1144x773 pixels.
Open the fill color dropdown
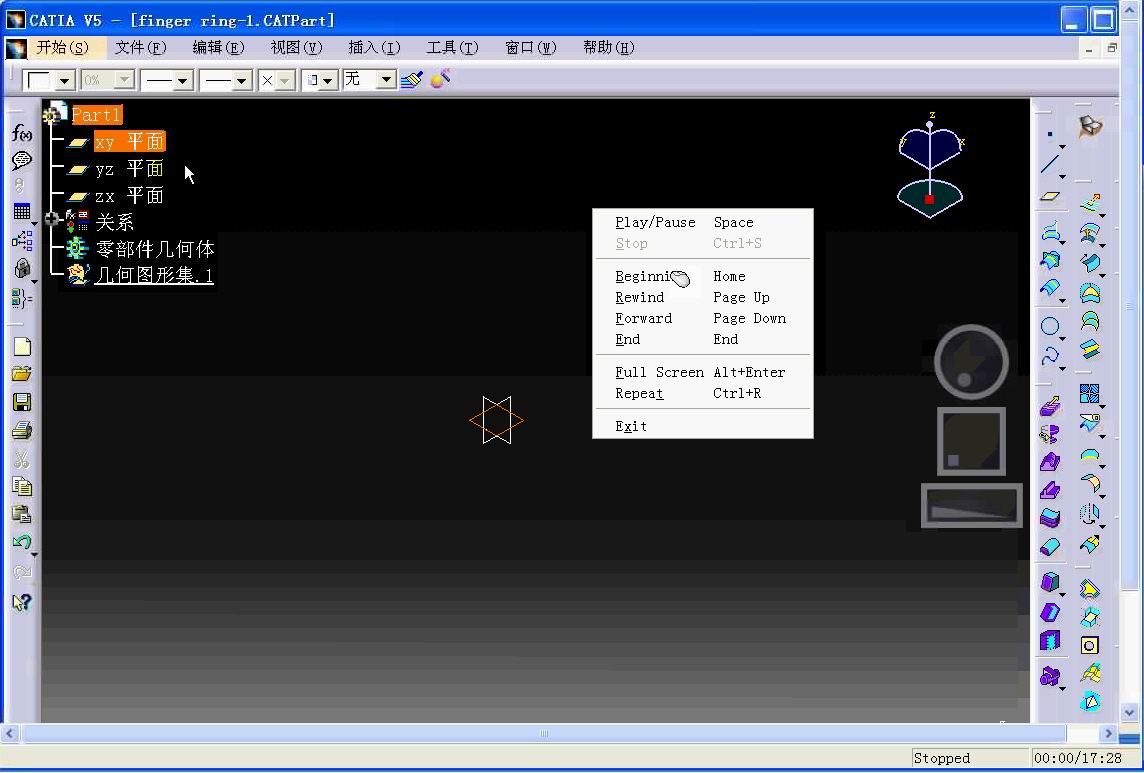point(65,81)
